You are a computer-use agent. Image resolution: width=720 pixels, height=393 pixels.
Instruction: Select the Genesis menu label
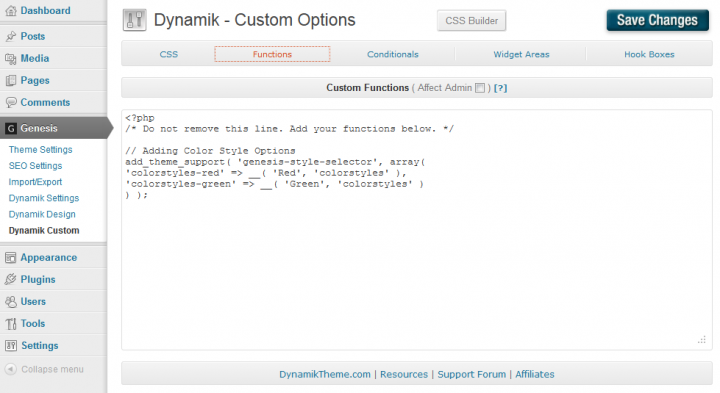(x=39, y=128)
